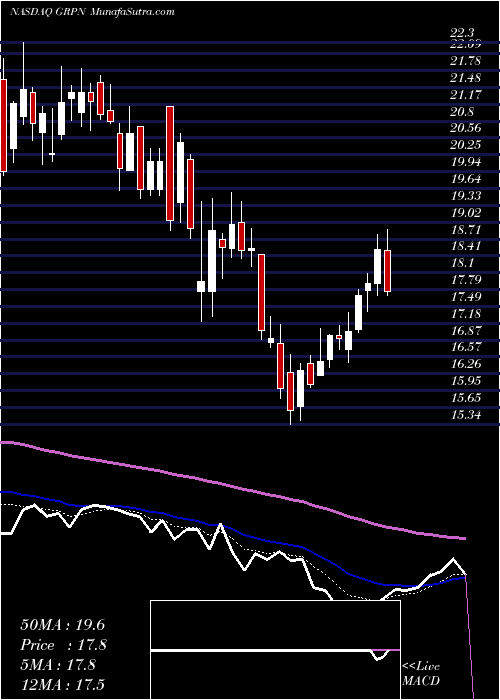Image resolution: width=500 pixels, height=700 pixels.
Task: Click the tall red candle at chart's peak 20.8
Action: point(170,163)
